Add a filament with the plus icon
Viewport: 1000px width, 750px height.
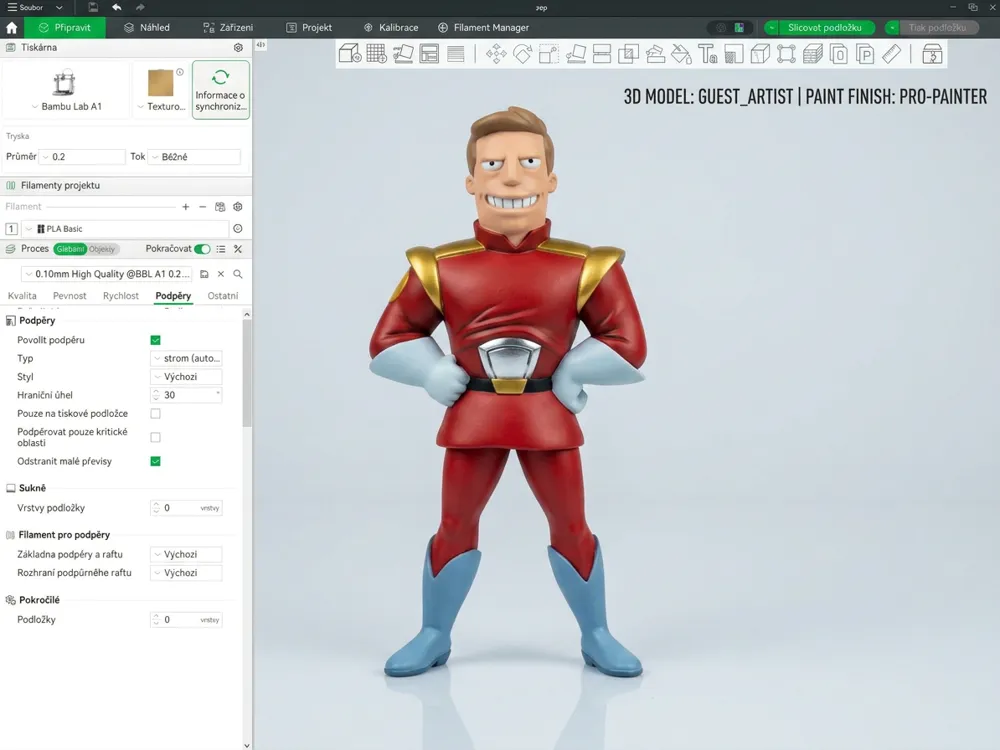point(186,207)
